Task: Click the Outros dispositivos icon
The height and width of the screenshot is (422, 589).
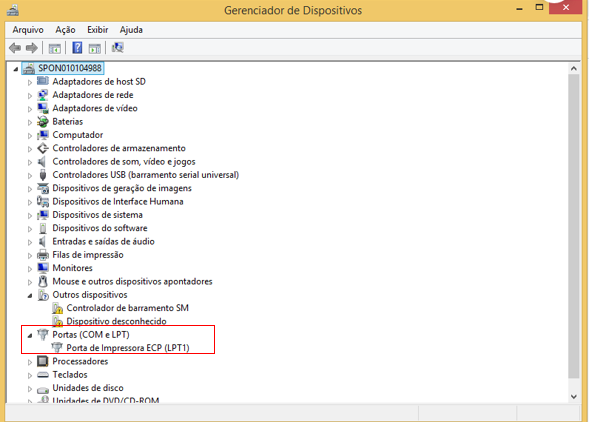Action: (43, 295)
